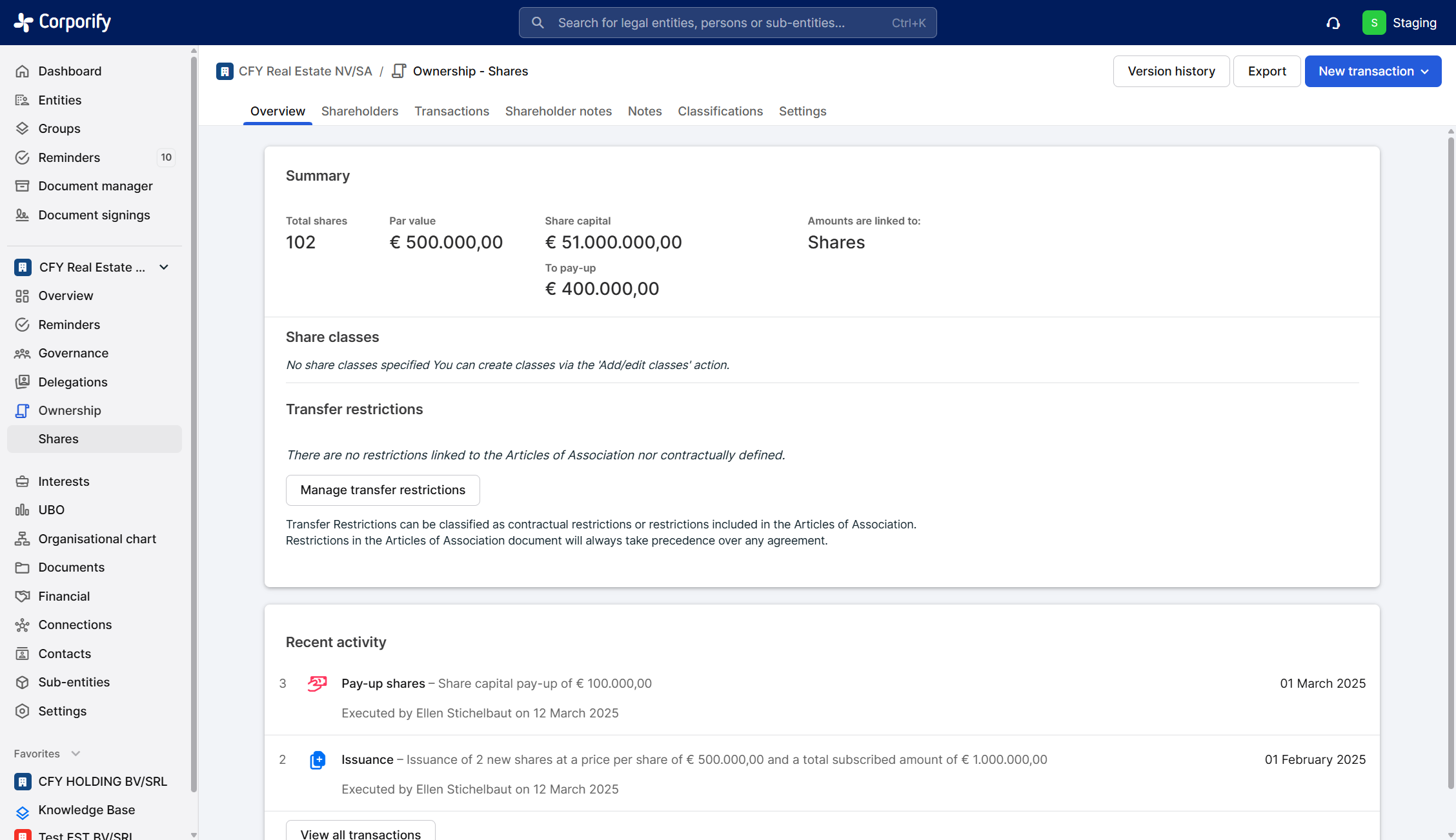This screenshot has height=840, width=1456.
Task: Click the UBO bar chart icon
Action: pos(23,510)
